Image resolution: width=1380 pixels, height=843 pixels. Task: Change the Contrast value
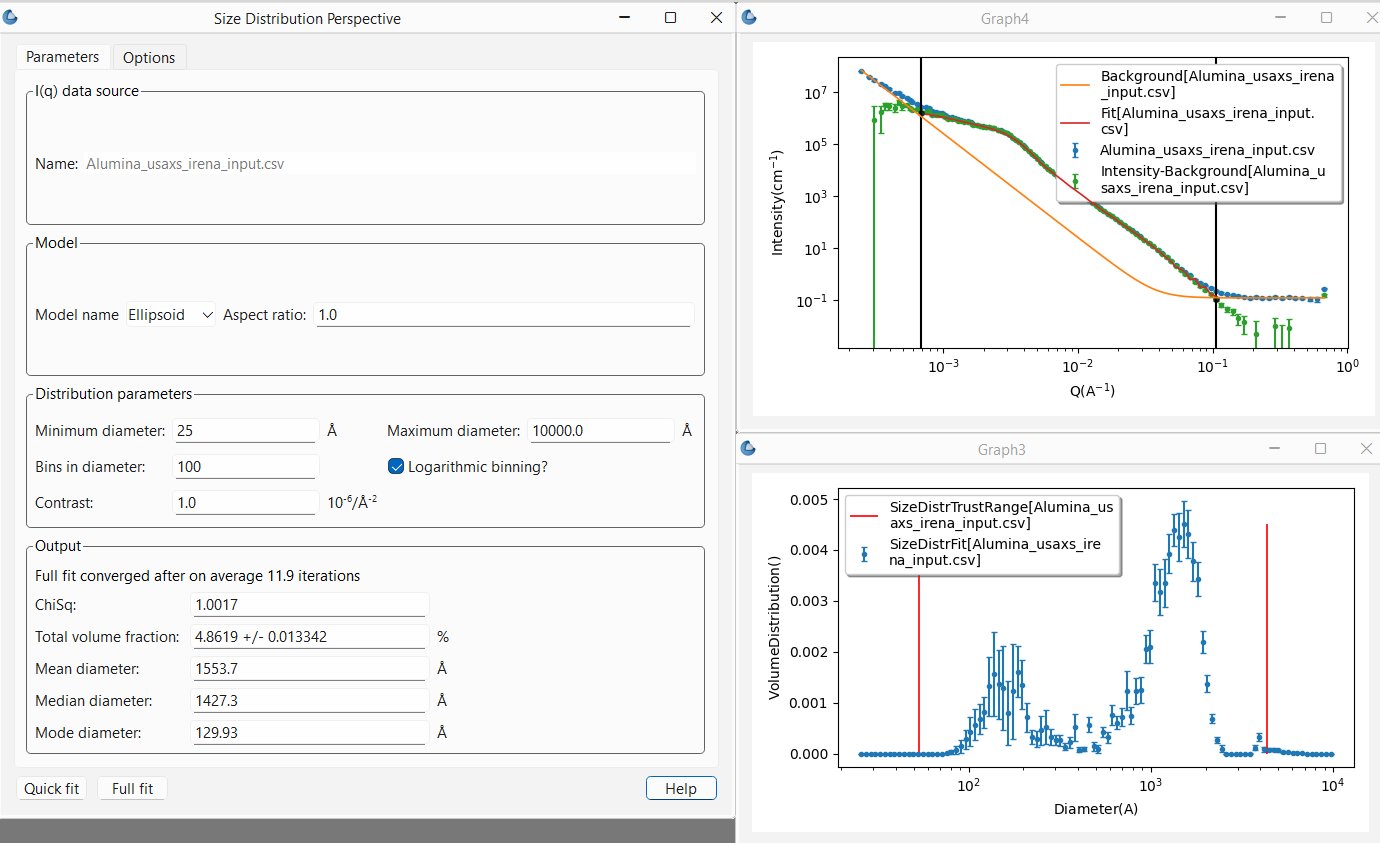[246, 502]
